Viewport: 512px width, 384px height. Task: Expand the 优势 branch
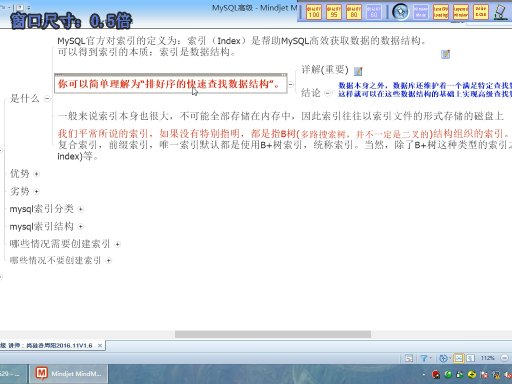point(37,174)
